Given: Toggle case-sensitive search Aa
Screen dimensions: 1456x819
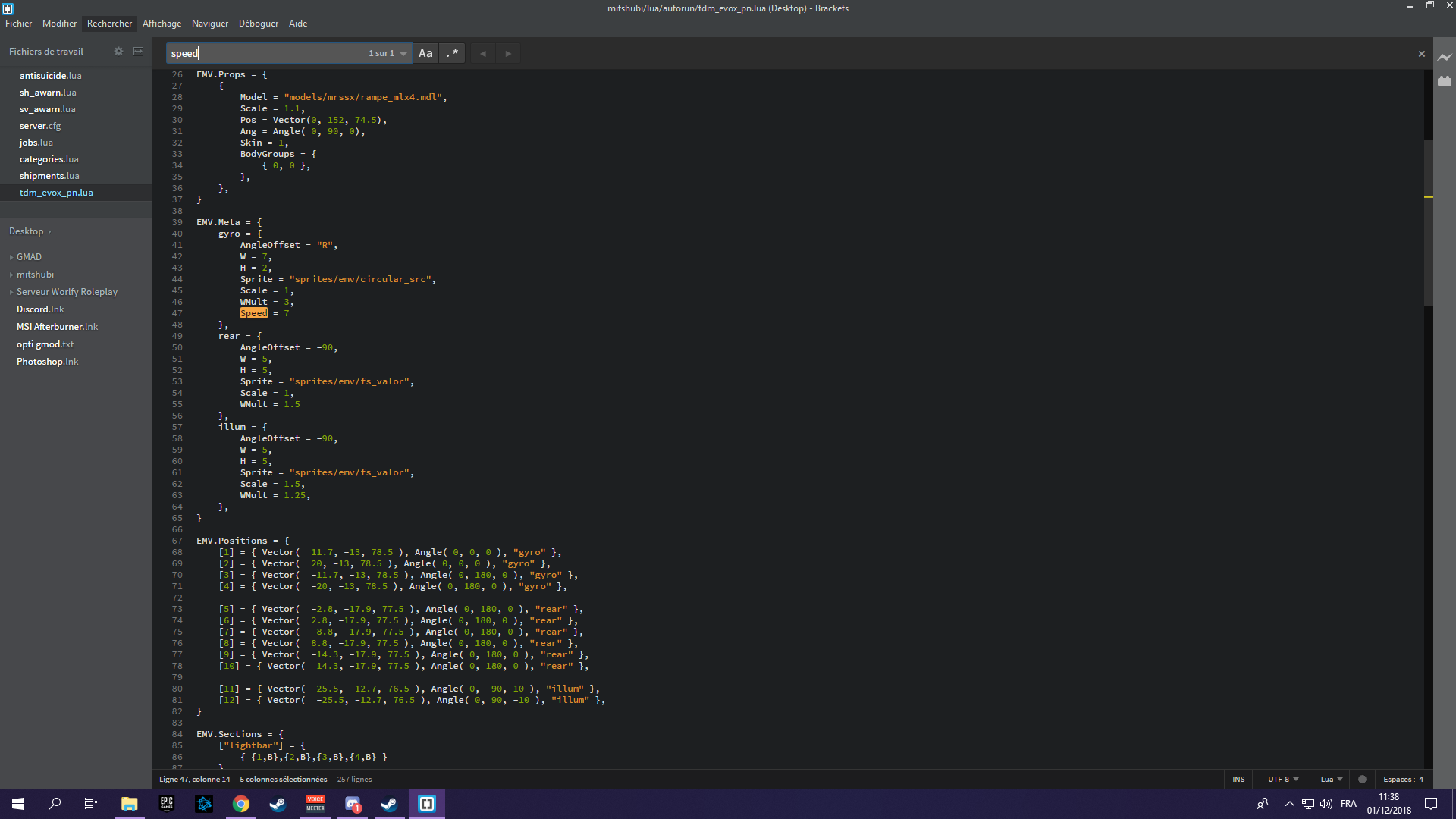Looking at the screenshot, I should pyautogui.click(x=425, y=53).
